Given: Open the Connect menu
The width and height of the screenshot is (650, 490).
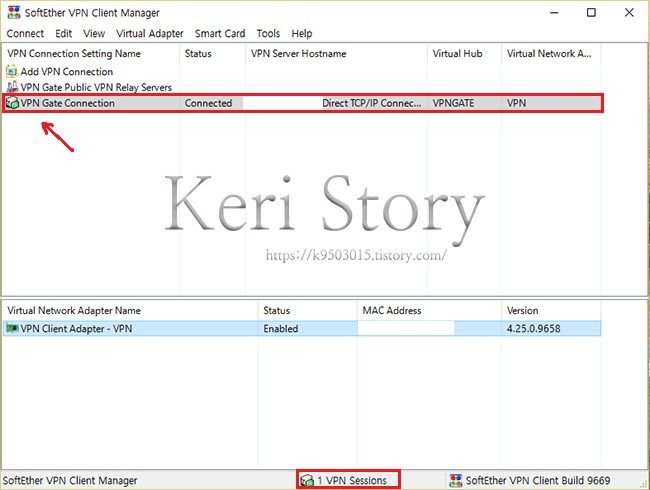Looking at the screenshot, I should [x=25, y=34].
